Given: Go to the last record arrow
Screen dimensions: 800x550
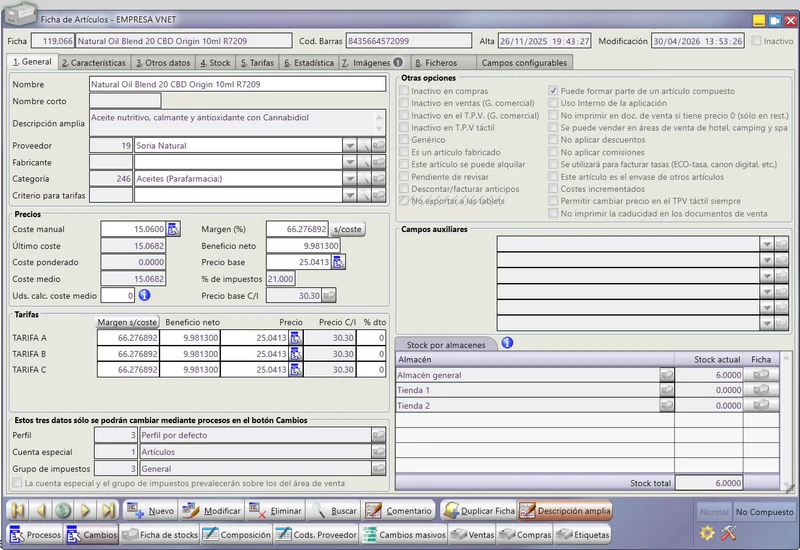Looking at the screenshot, I should (x=108, y=510).
